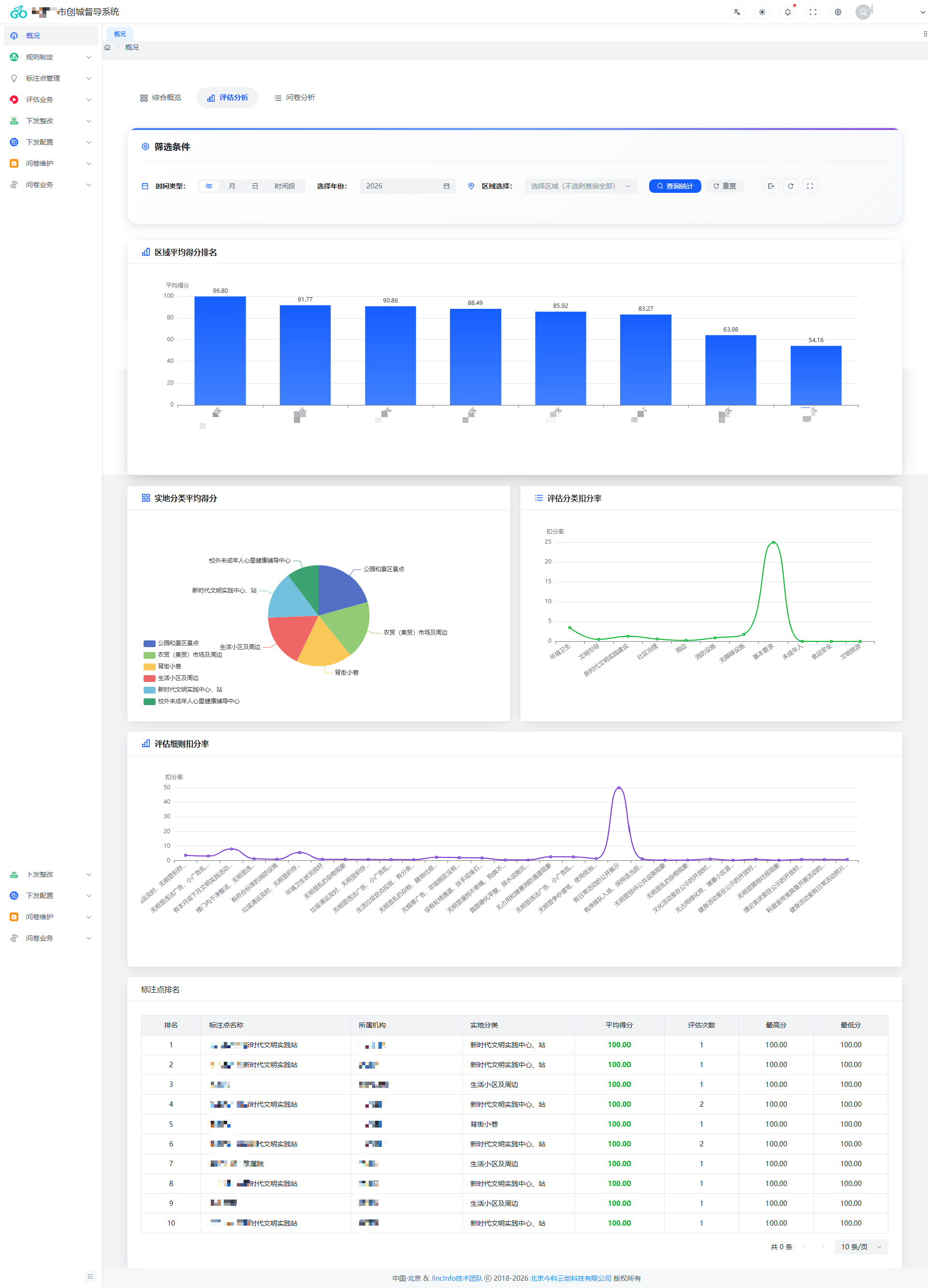
Task: Switch to 综合概览 tab
Action: 161,98
